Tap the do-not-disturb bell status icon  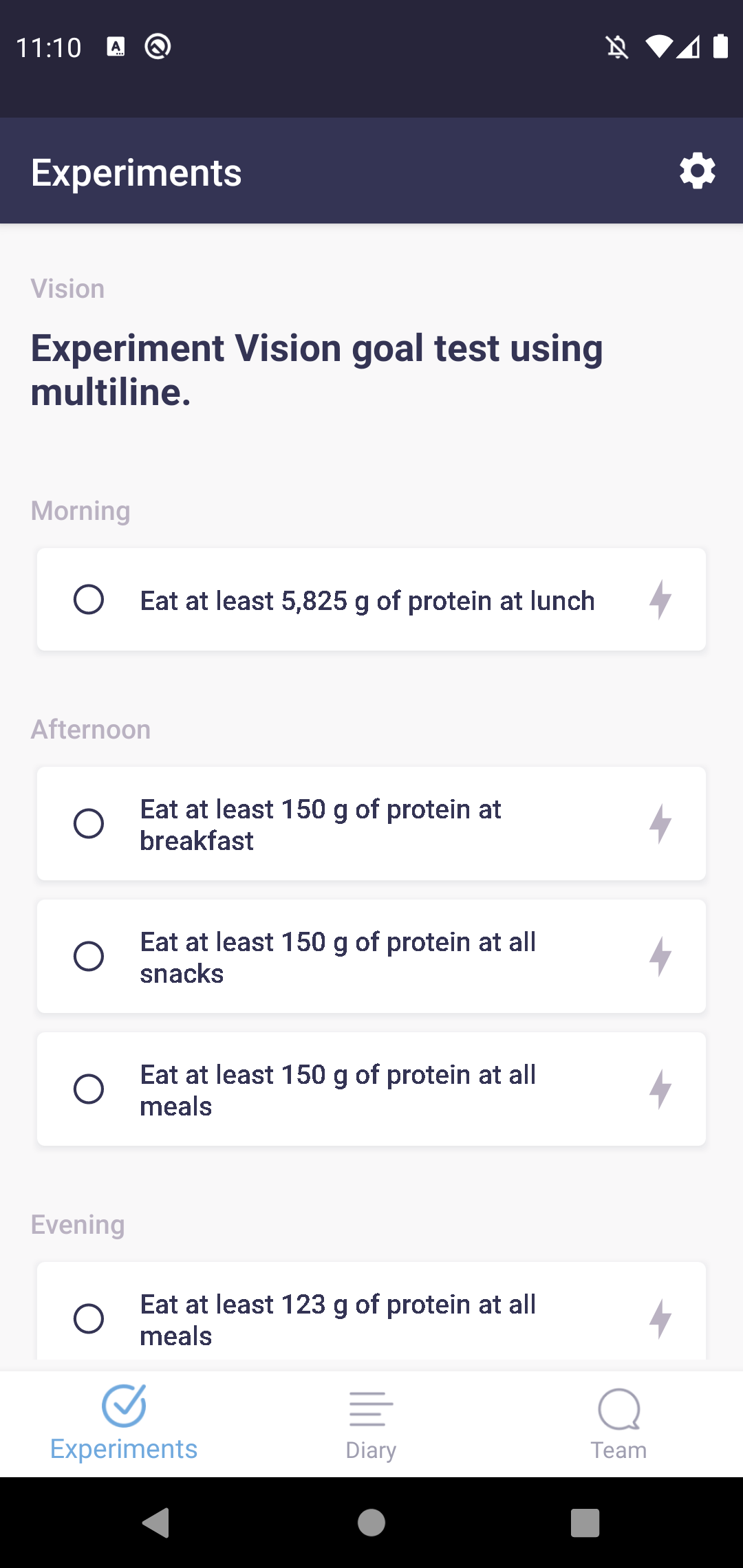click(x=617, y=47)
